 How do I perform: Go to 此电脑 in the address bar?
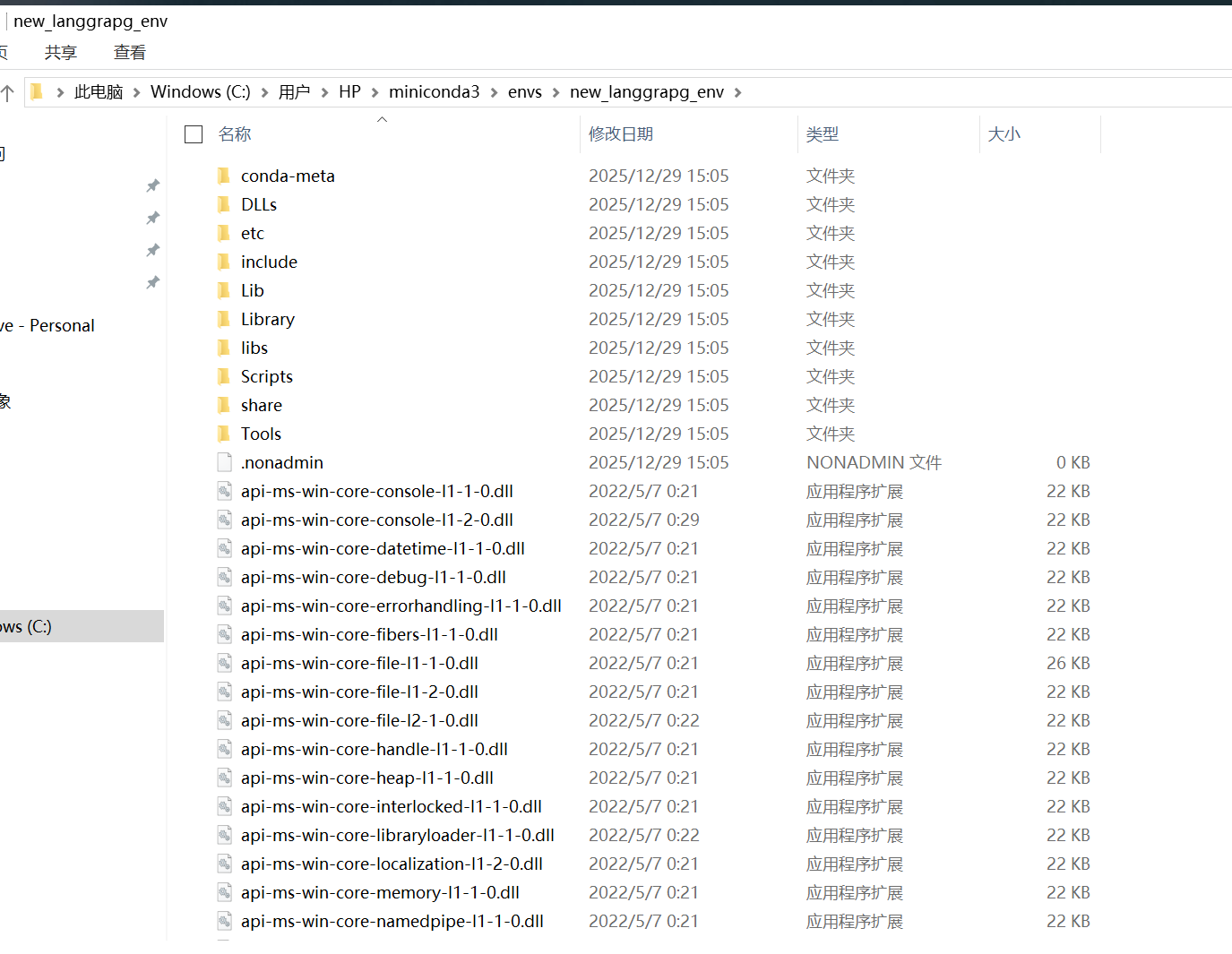tap(99, 92)
